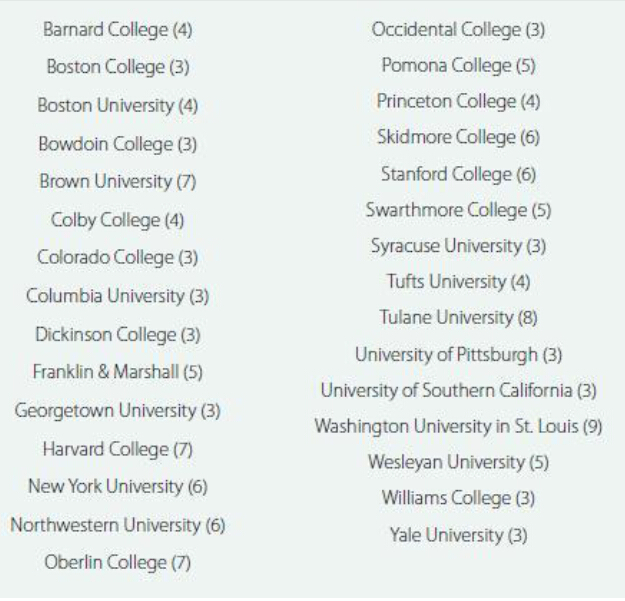The image size is (625, 601).
Task: Select the Columbia University entry
Action: [x=117, y=297]
